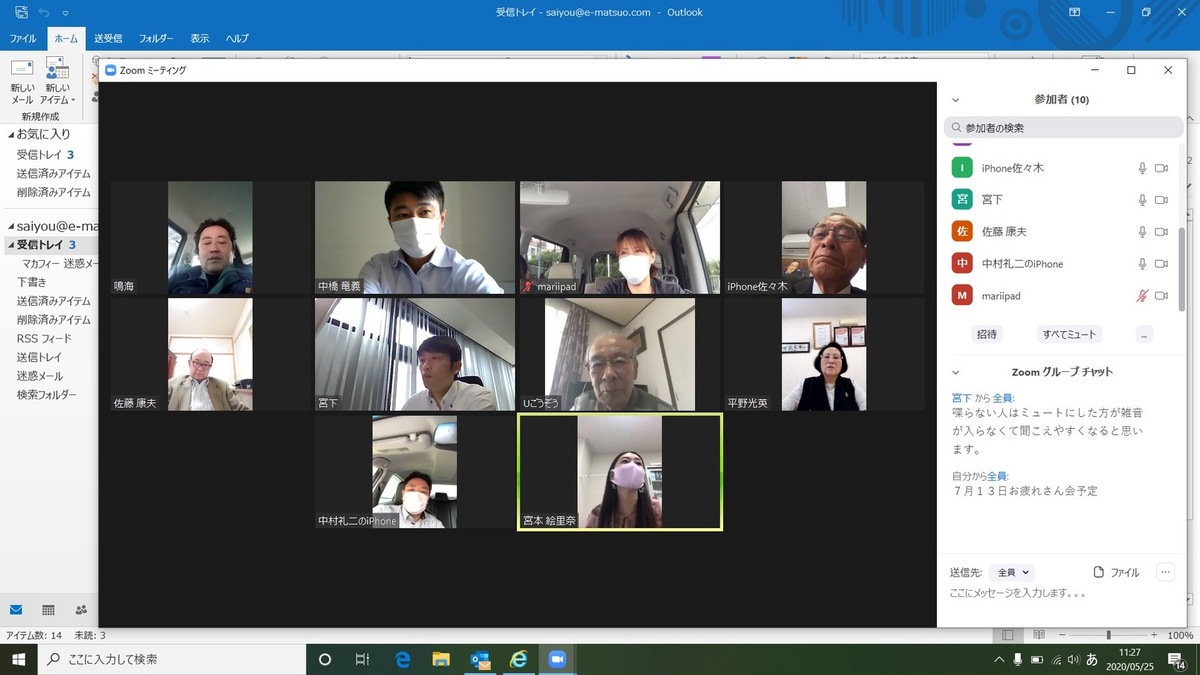Click red M avatar of mariipad

[x=961, y=296]
